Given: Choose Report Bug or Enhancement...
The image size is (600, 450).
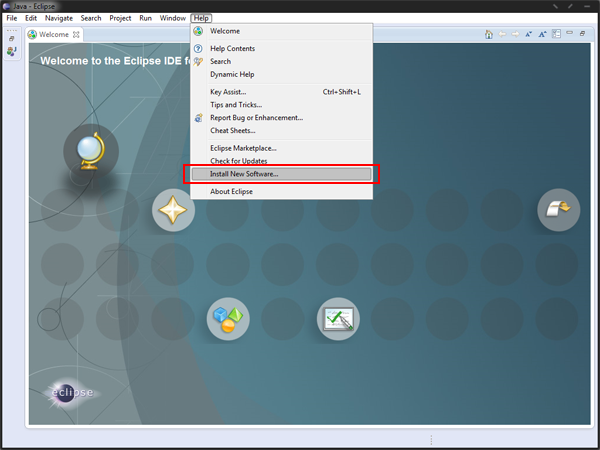Looking at the screenshot, I should click(x=282, y=117).
